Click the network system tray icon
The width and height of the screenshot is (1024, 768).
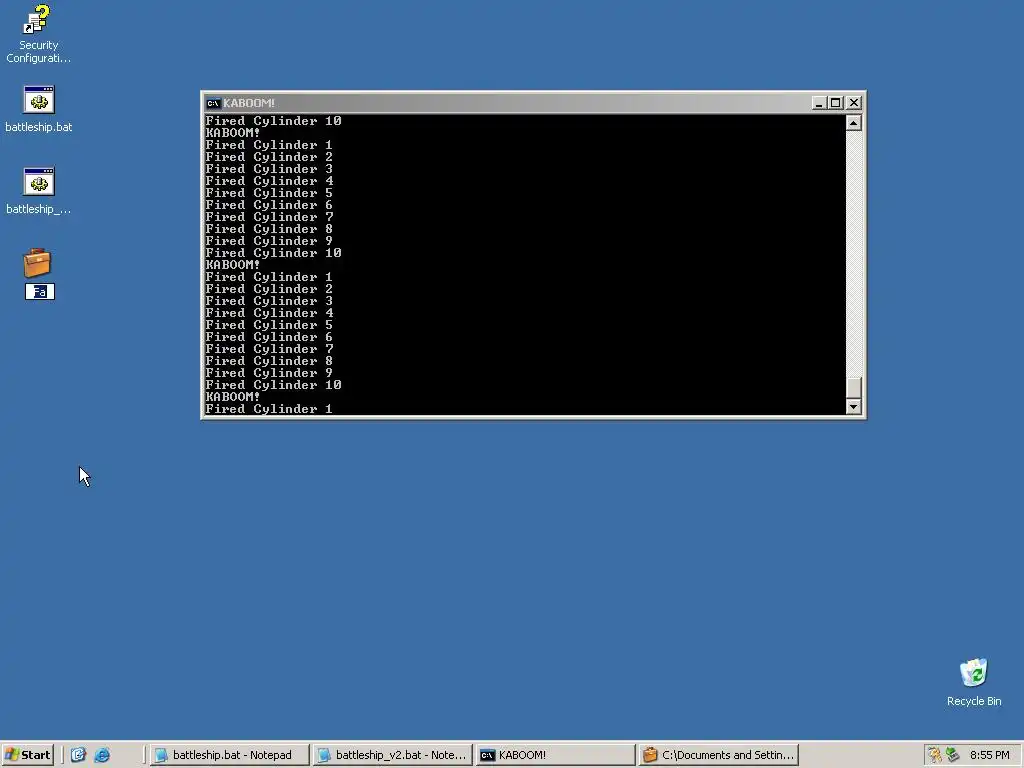click(953, 755)
